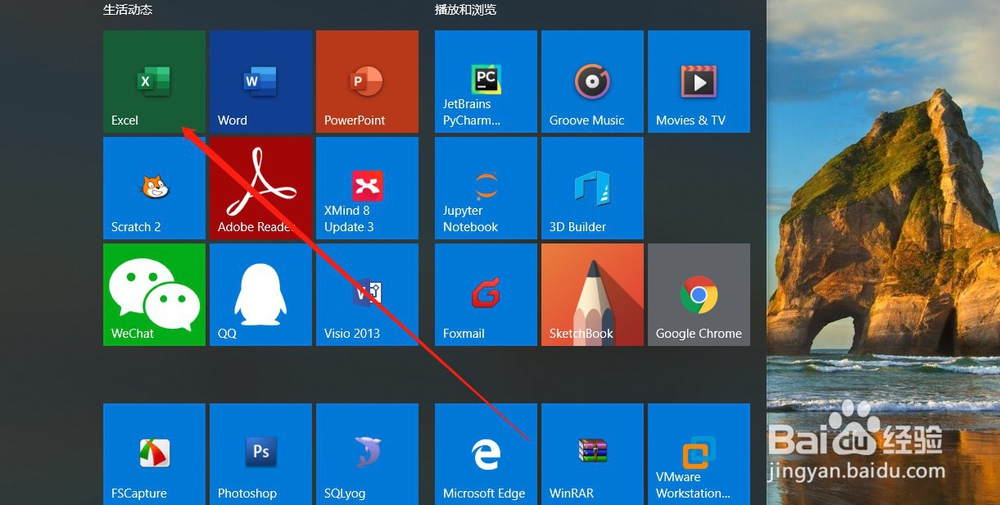Launch the Microsoft Edge tile
This screenshot has width=1000, height=505.
[486, 454]
